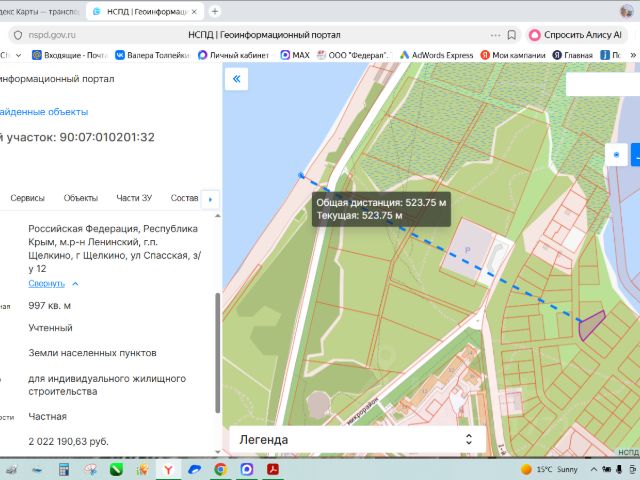The height and width of the screenshot is (480, 640).
Task: Open the three-dot page actions menu
Action: [496, 35]
